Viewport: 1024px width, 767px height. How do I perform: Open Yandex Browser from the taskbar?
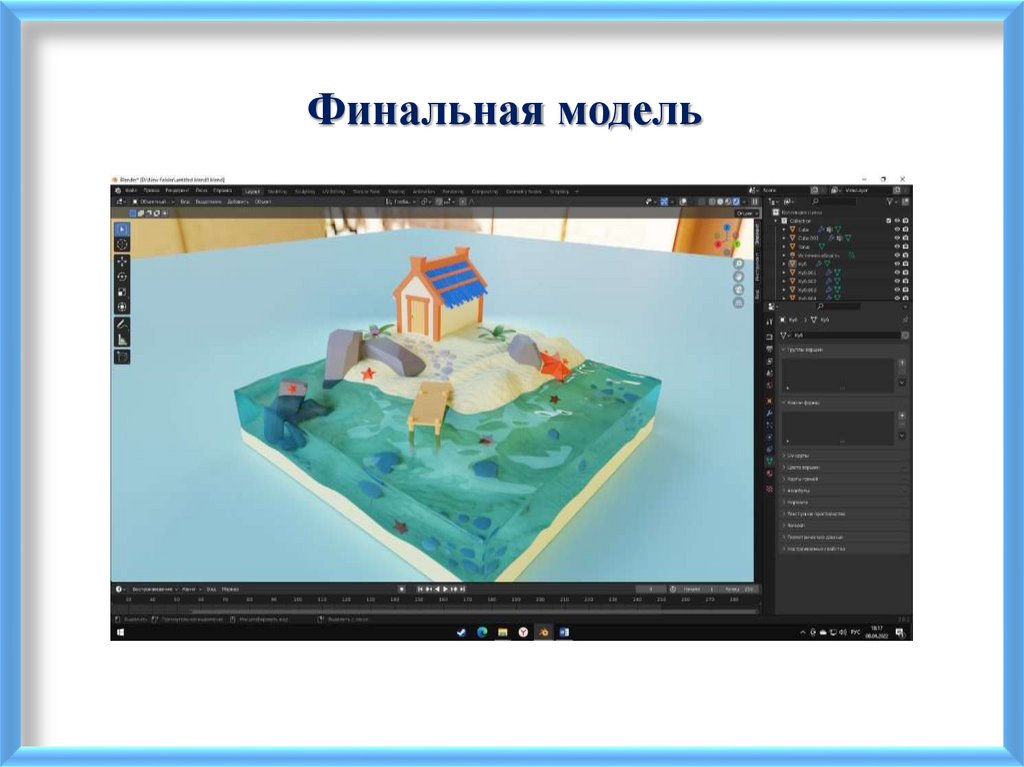pos(523,632)
